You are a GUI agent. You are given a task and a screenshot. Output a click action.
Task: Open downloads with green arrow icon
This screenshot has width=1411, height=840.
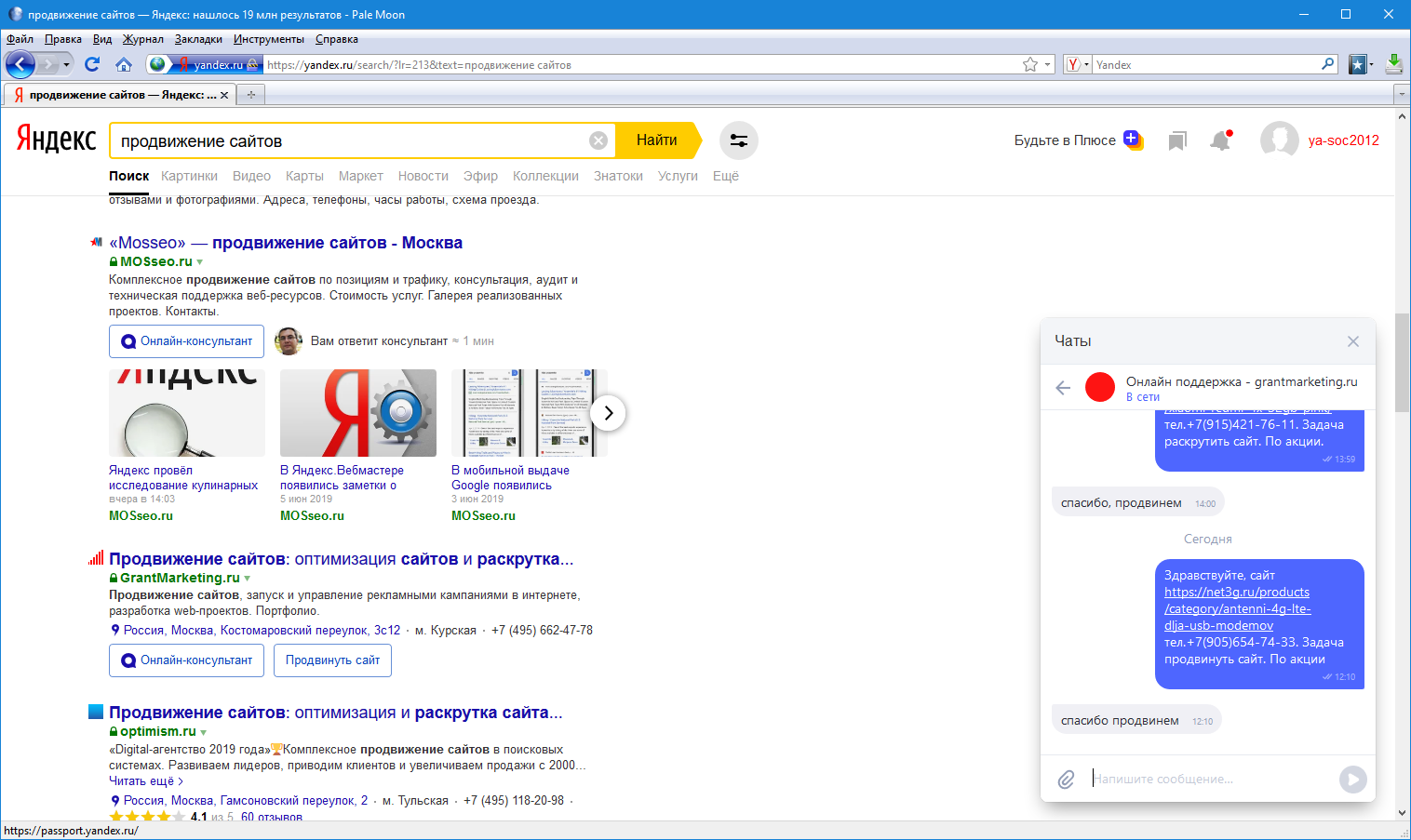(x=1393, y=64)
